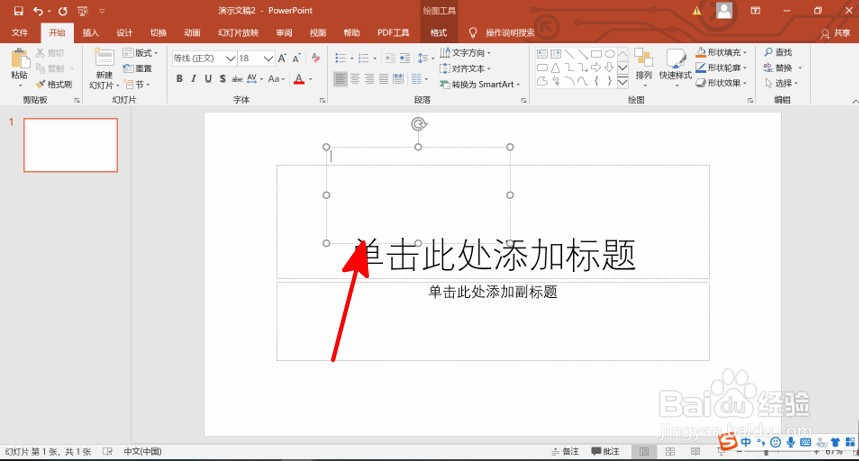Switch to Format (格式) drawing tools tab
The image size is (859, 461).
(x=439, y=33)
